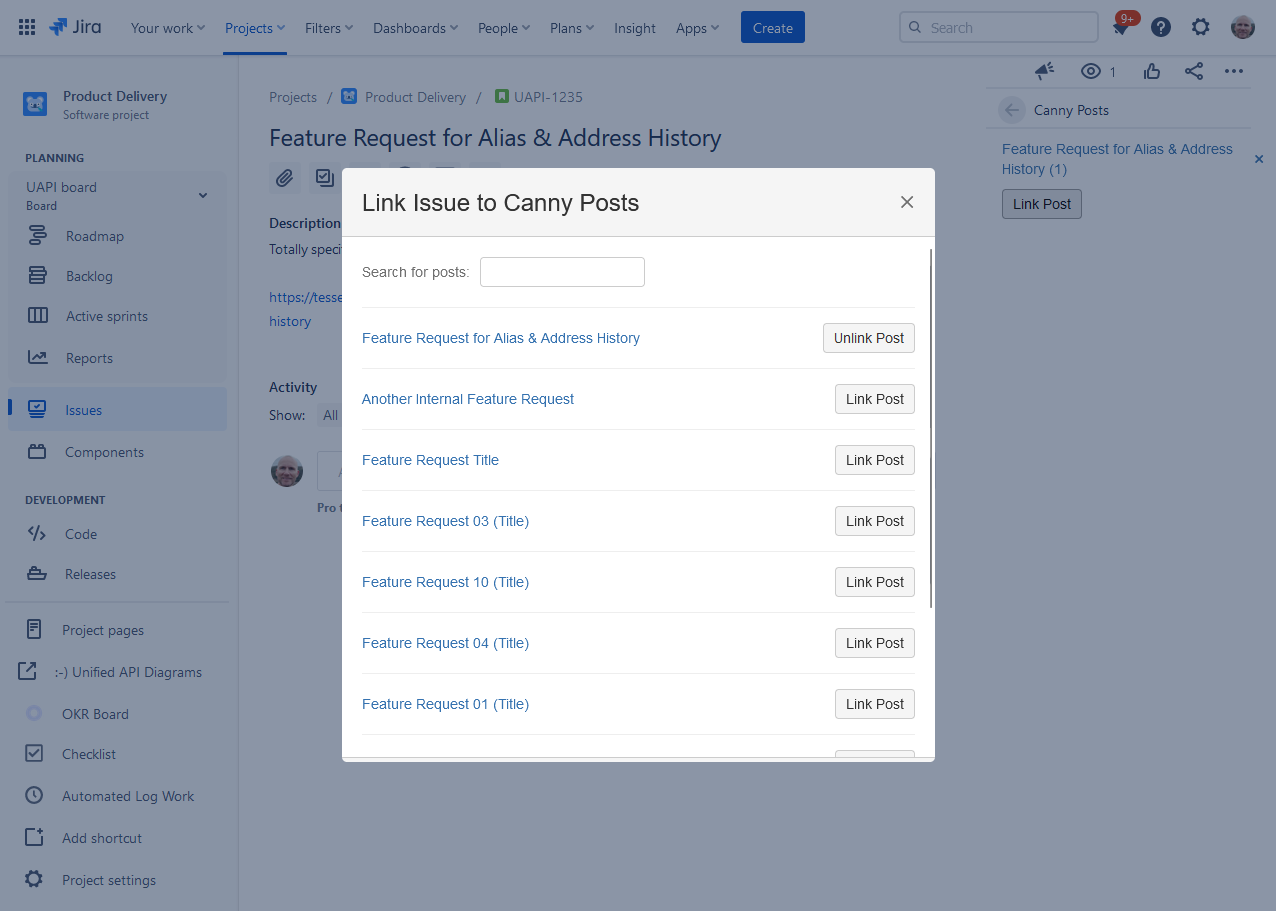
Task: Link the Another Internal Feature Request post
Action: [x=874, y=399]
